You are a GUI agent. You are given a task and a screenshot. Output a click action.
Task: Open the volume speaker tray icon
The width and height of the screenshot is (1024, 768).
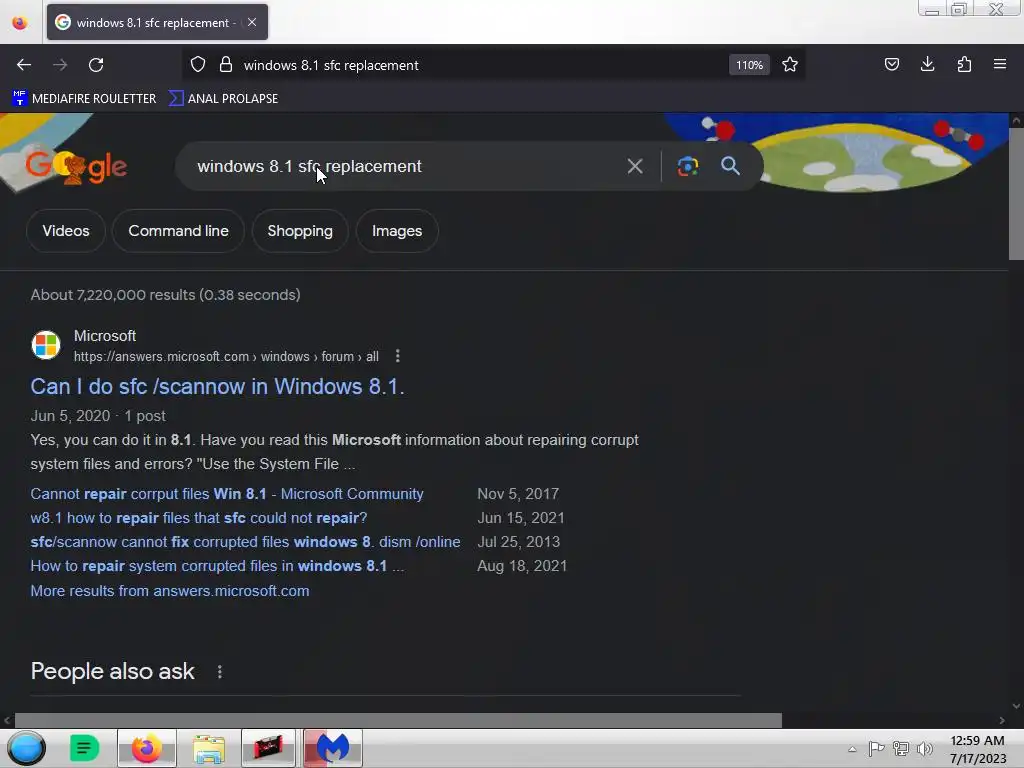[x=925, y=748]
